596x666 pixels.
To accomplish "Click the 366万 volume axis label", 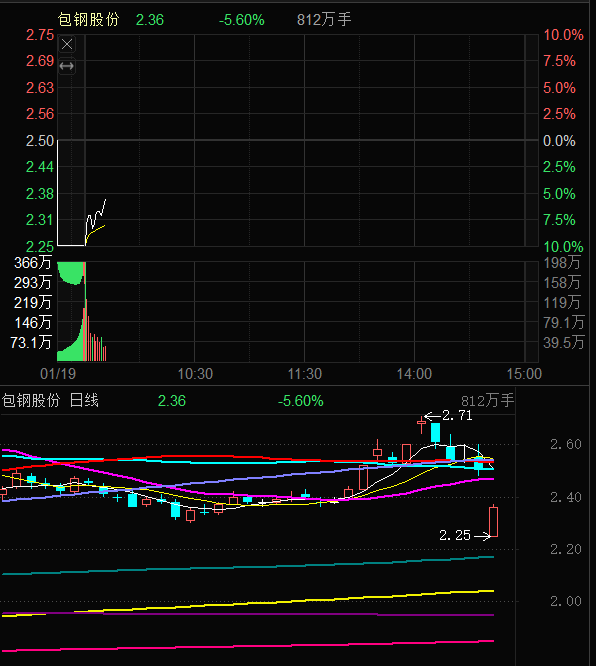I will 33,263.
